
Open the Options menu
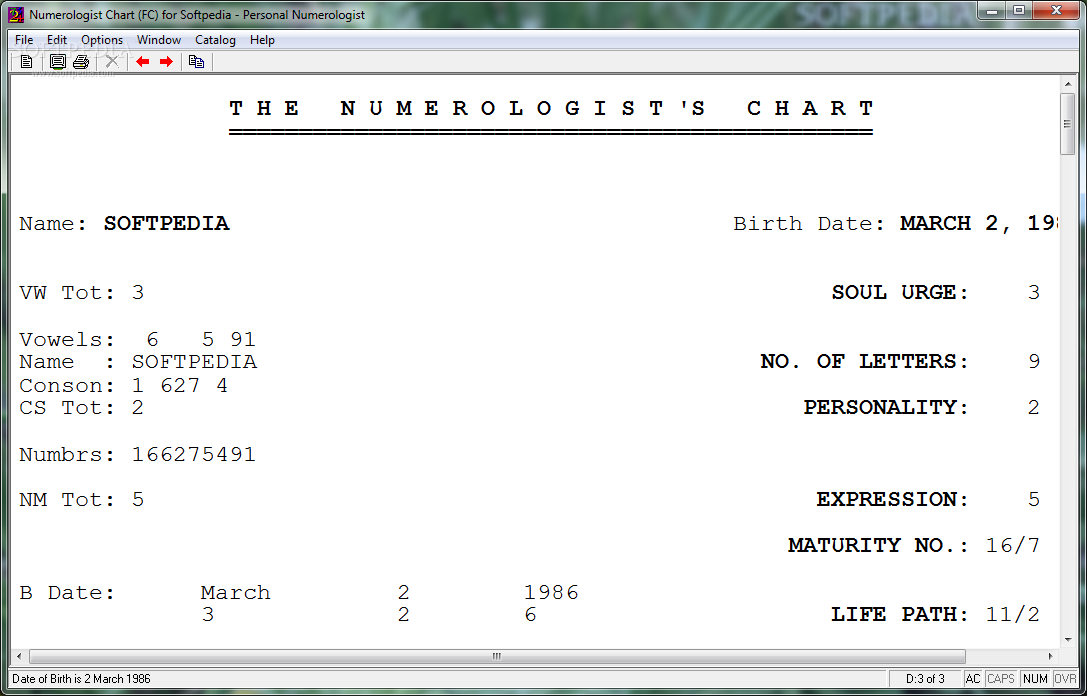click(102, 40)
